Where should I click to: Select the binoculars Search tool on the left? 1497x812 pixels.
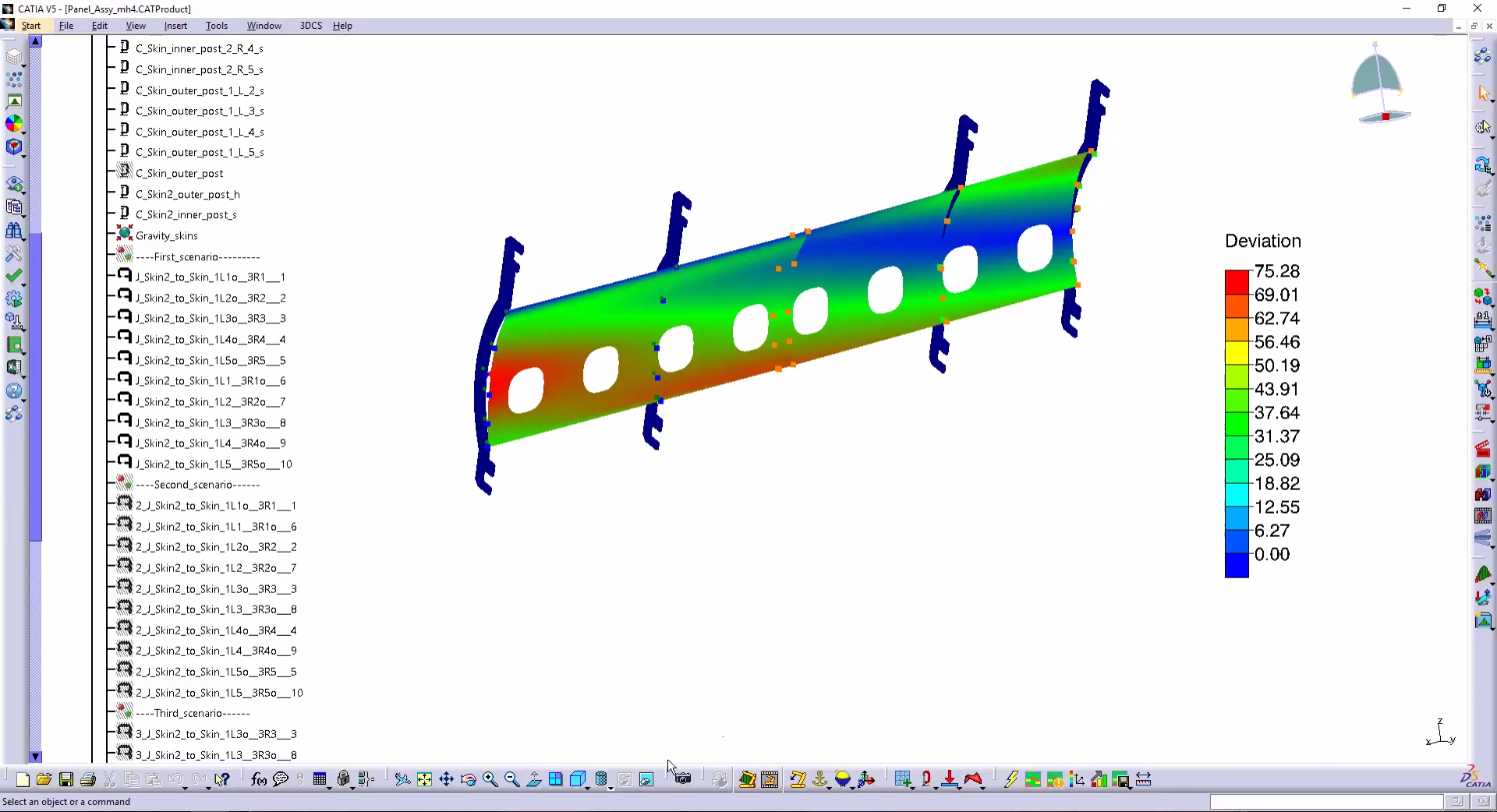click(x=14, y=230)
